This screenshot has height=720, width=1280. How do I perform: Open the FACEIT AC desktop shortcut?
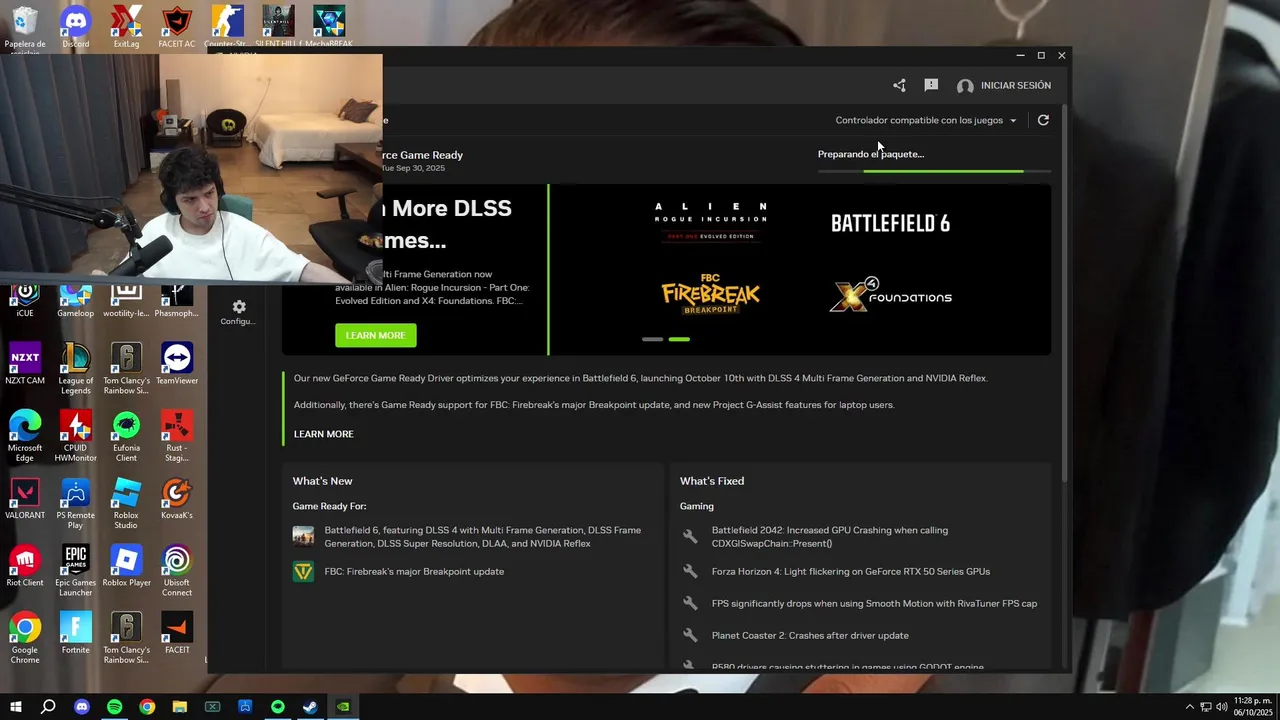pyautogui.click(x=177, y=27)
